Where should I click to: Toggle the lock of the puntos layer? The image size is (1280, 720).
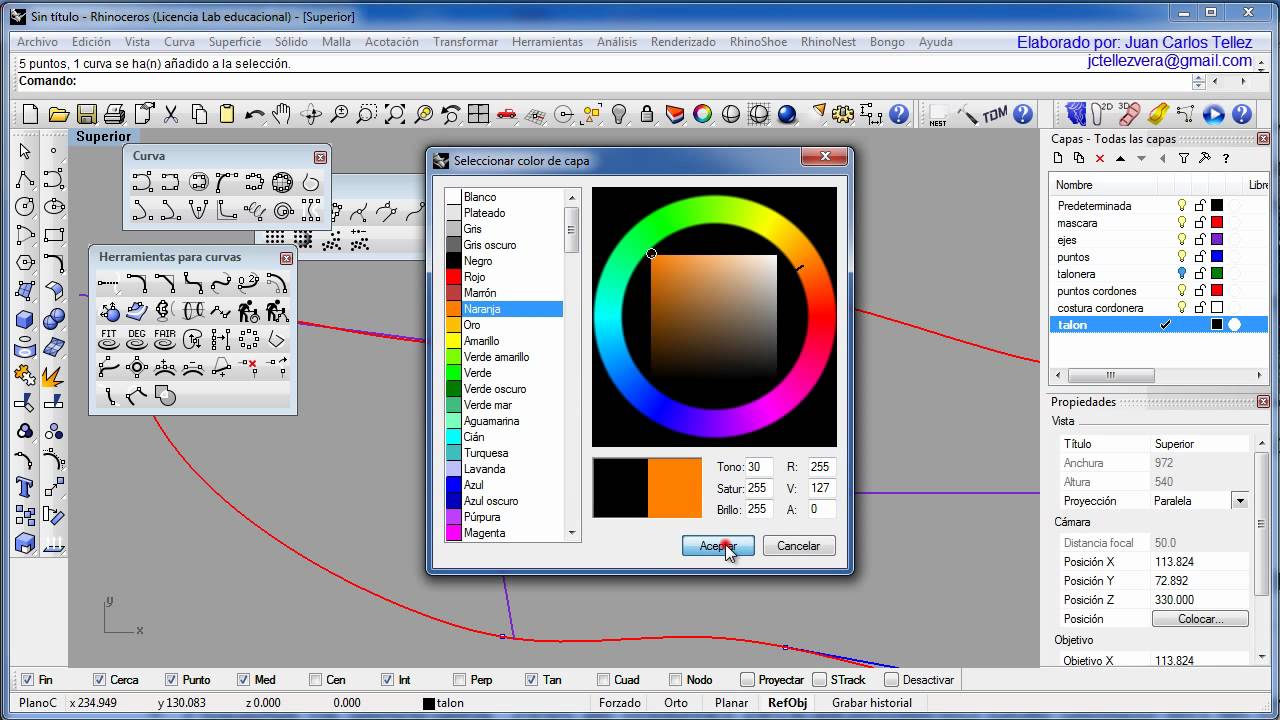tap(1199, 256)
